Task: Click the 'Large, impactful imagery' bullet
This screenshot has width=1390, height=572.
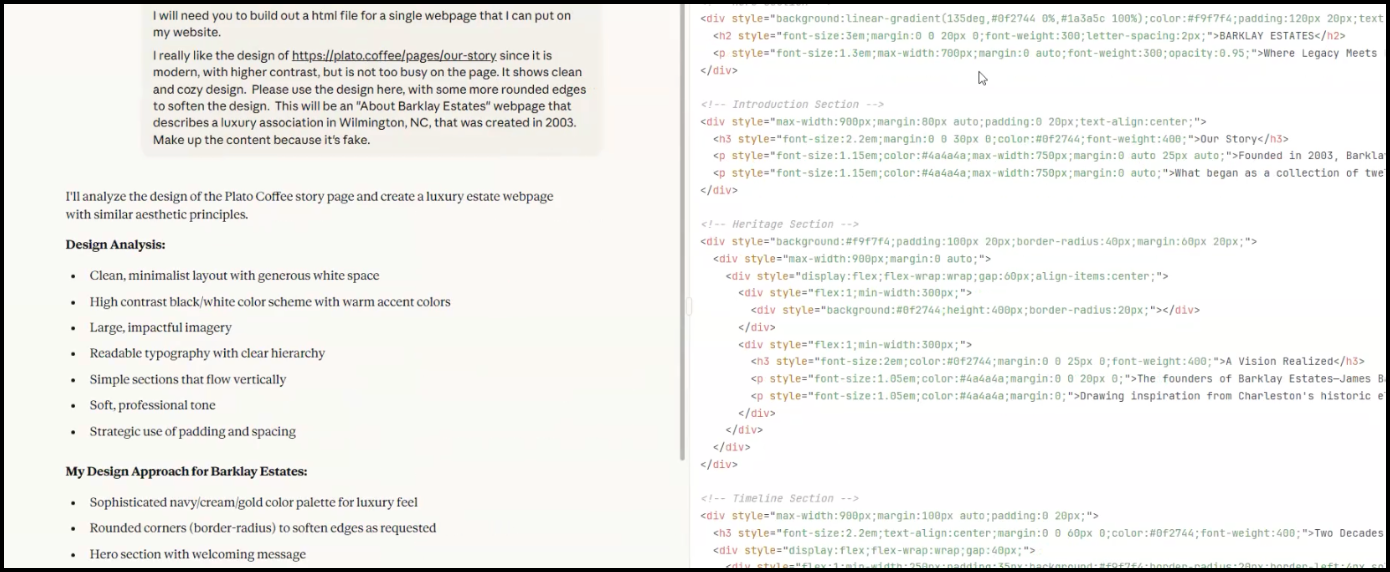Action: (160, 328)
